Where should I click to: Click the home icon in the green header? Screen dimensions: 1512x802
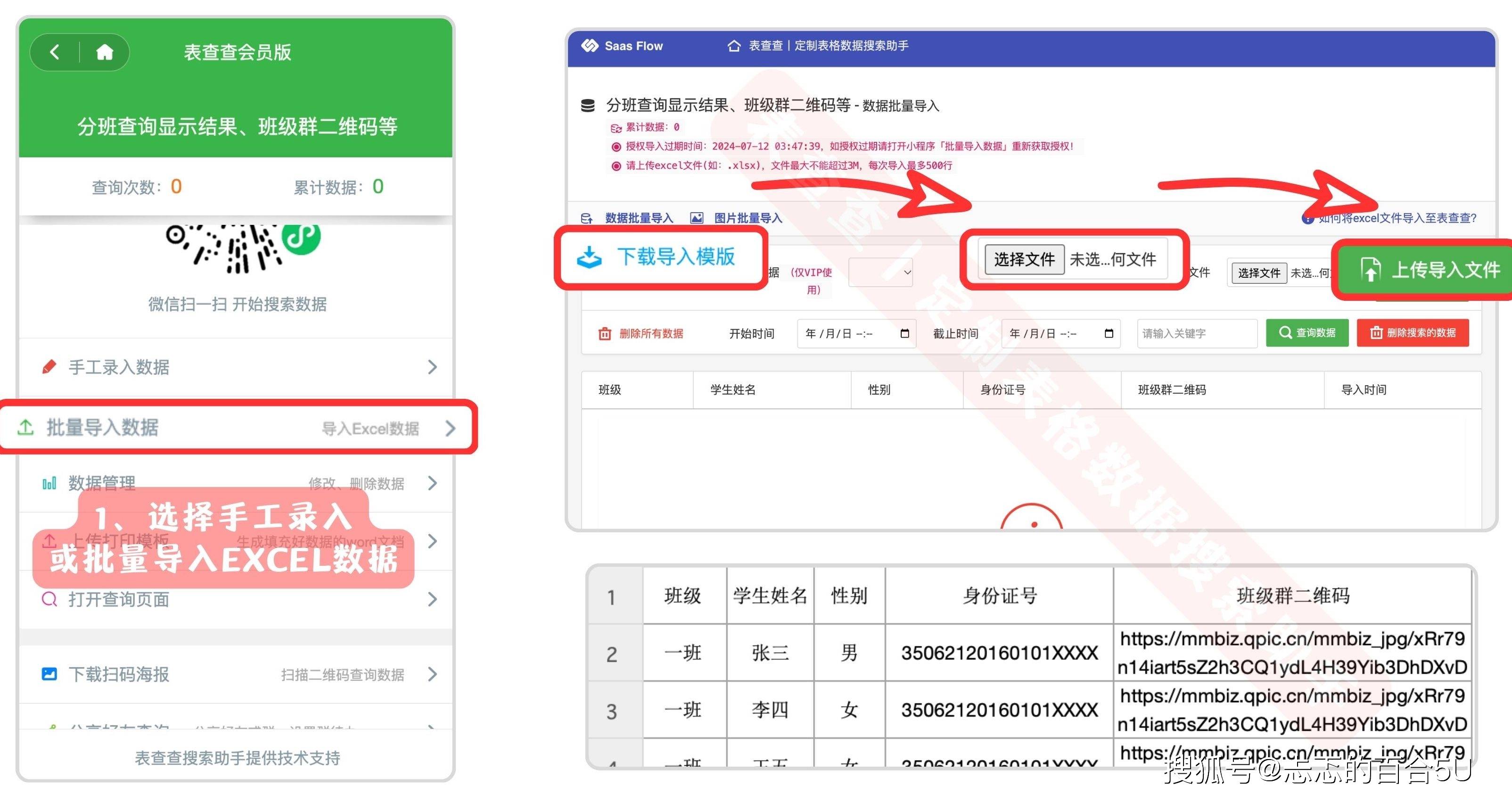click(105, 52)
